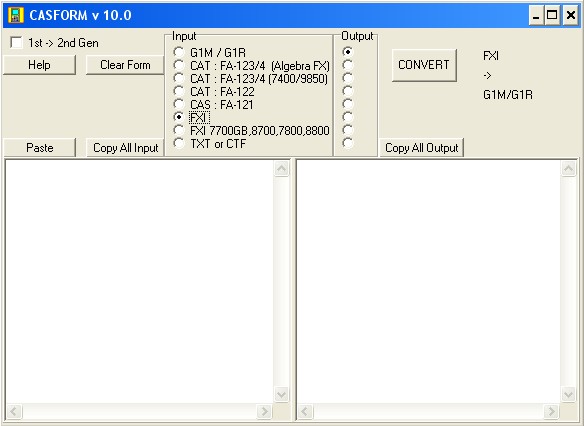584x426 pixels.
Task: Select Output radio on FXI row
Action: [347, 117]
